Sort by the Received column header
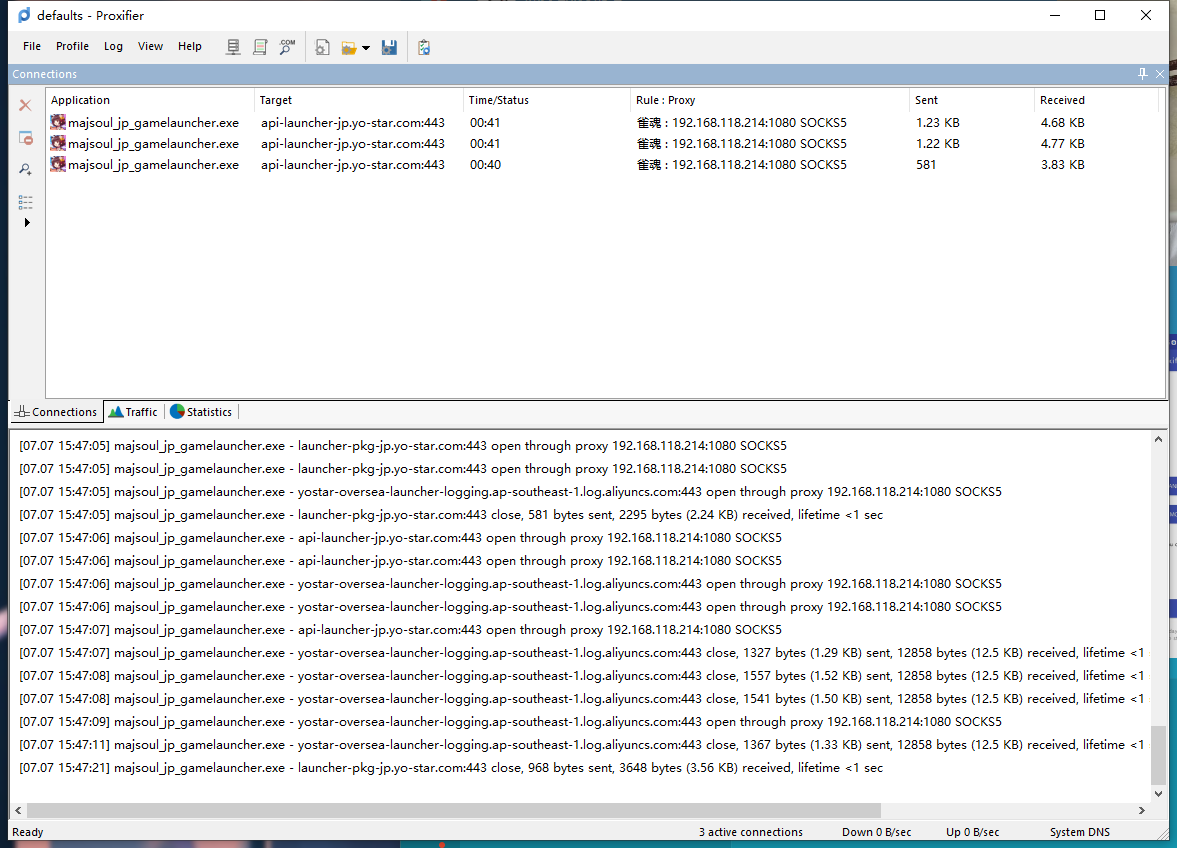The width and height of the screenshot is (1177, 848). (1097, 100)
